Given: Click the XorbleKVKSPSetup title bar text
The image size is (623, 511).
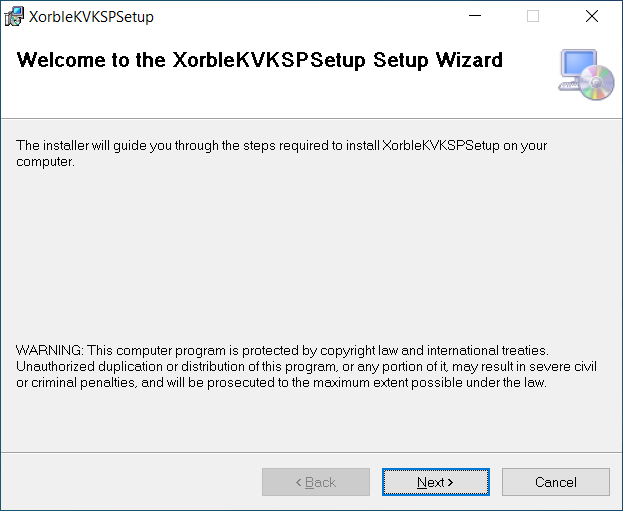Looking at the screenshot, I should (x=91, y=17).
